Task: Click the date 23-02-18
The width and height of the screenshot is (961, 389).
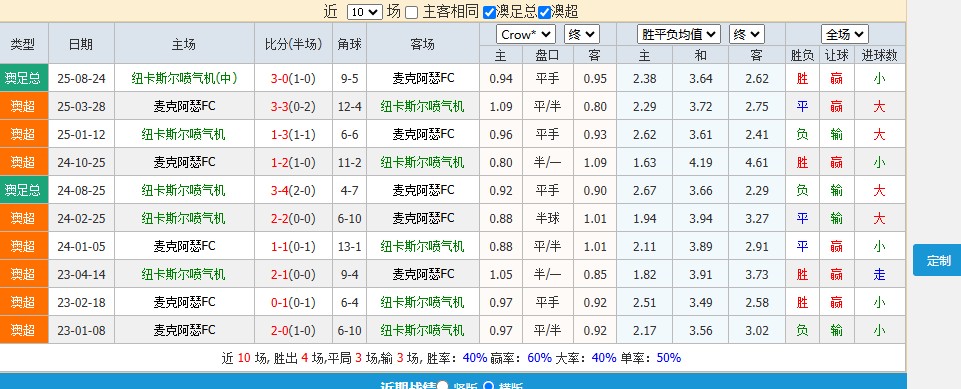Action: 81,302
